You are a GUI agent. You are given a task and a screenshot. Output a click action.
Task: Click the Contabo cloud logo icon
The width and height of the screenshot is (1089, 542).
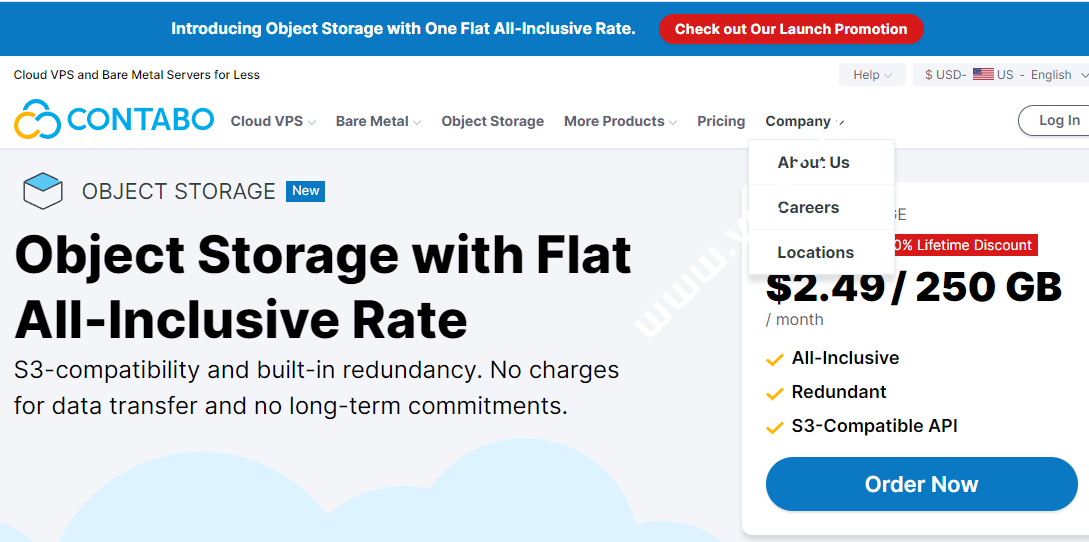pyautogui.click(x=38, y=120)
